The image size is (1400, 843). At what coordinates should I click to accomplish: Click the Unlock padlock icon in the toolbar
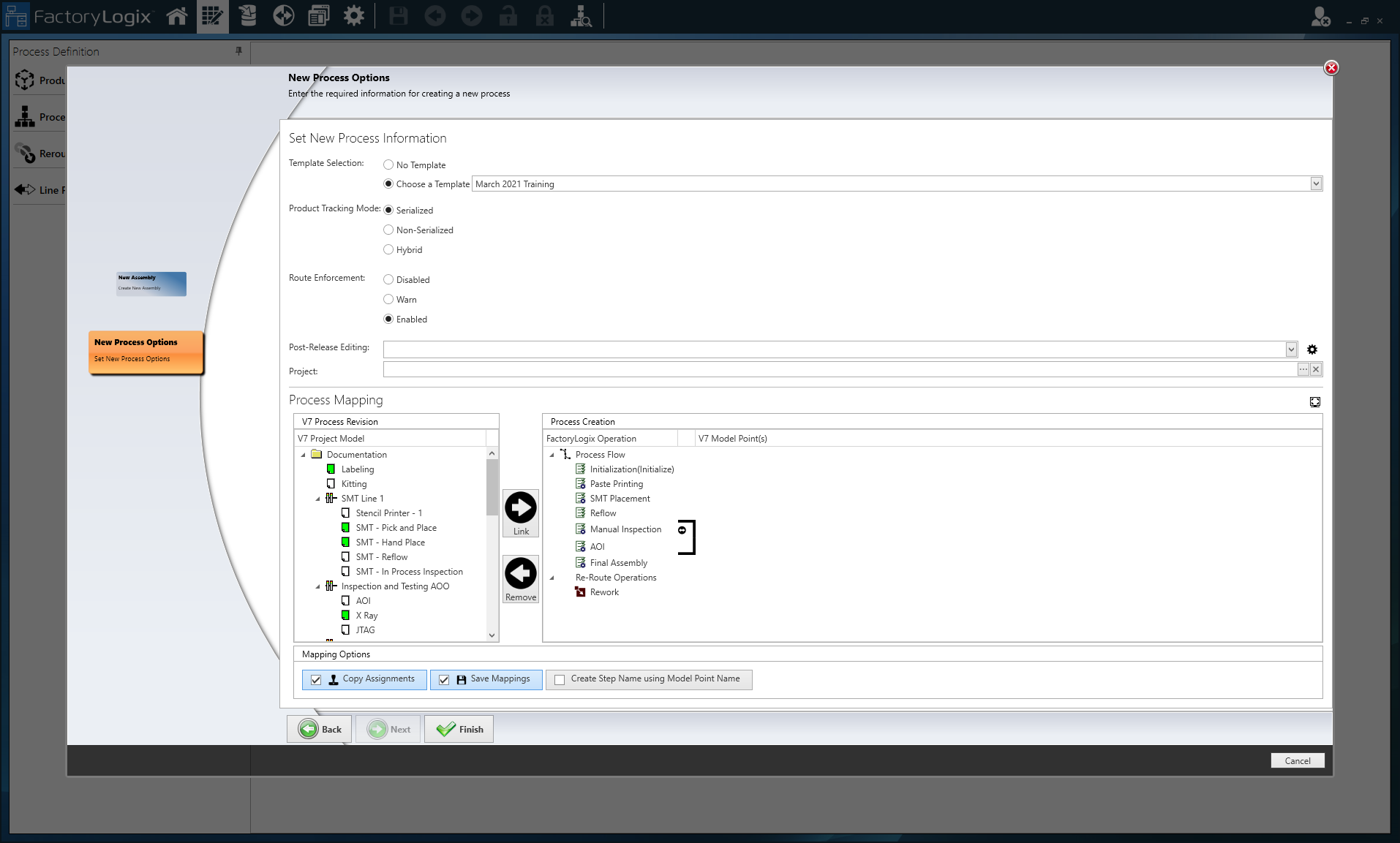click(508, 15)
